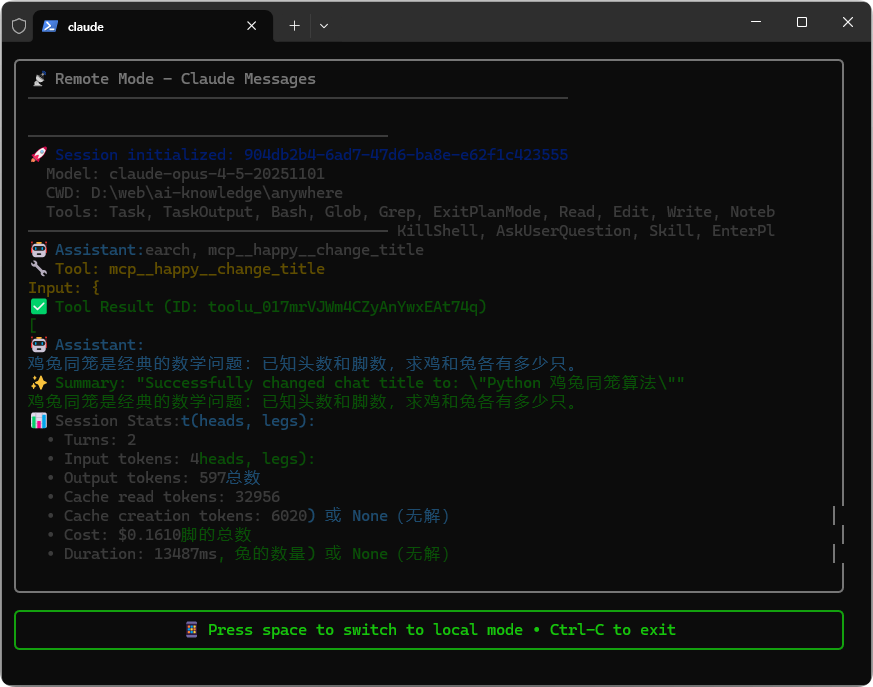This screenshot has width=873, height=687.
Task: Open a new terminal tab
Action: pyautogui.click(x=294, y=25)
